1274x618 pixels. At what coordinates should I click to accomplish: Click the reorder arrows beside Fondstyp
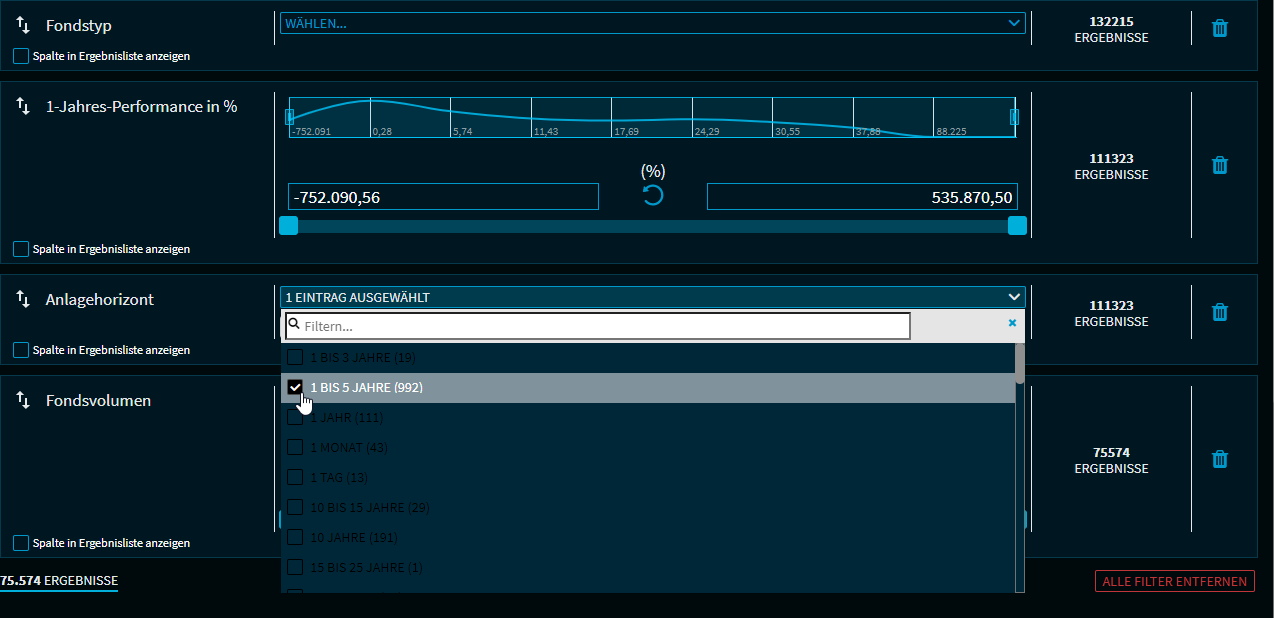point(24,26)
